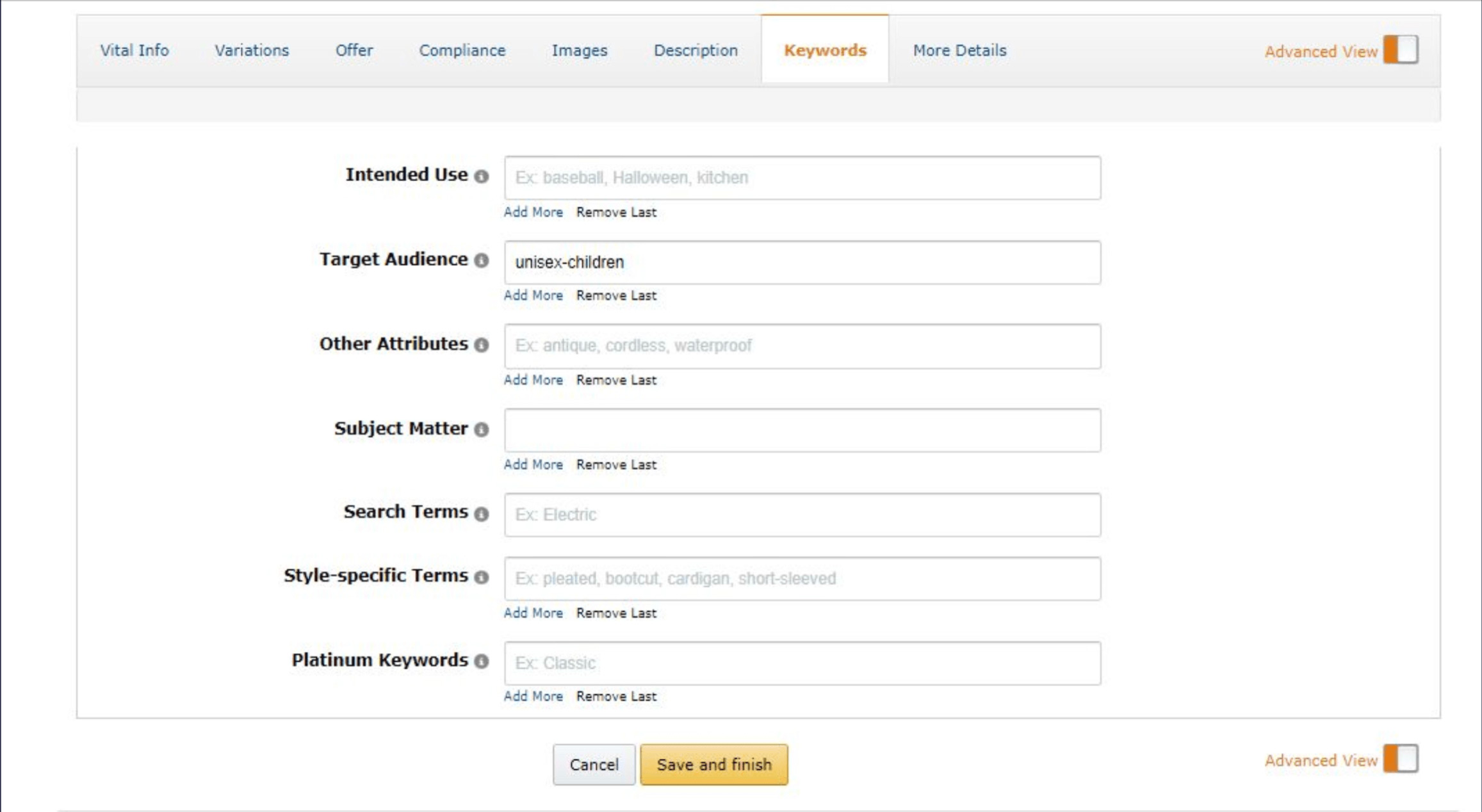Click Remove Last under Platinum Keywords
The image size is (1482, 812).
616,696
